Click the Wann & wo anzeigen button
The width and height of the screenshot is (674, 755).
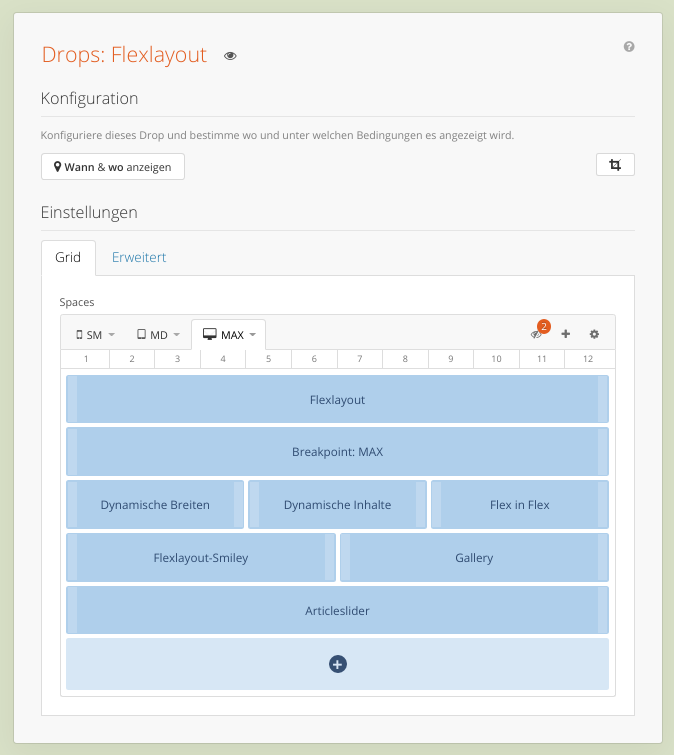113,167
